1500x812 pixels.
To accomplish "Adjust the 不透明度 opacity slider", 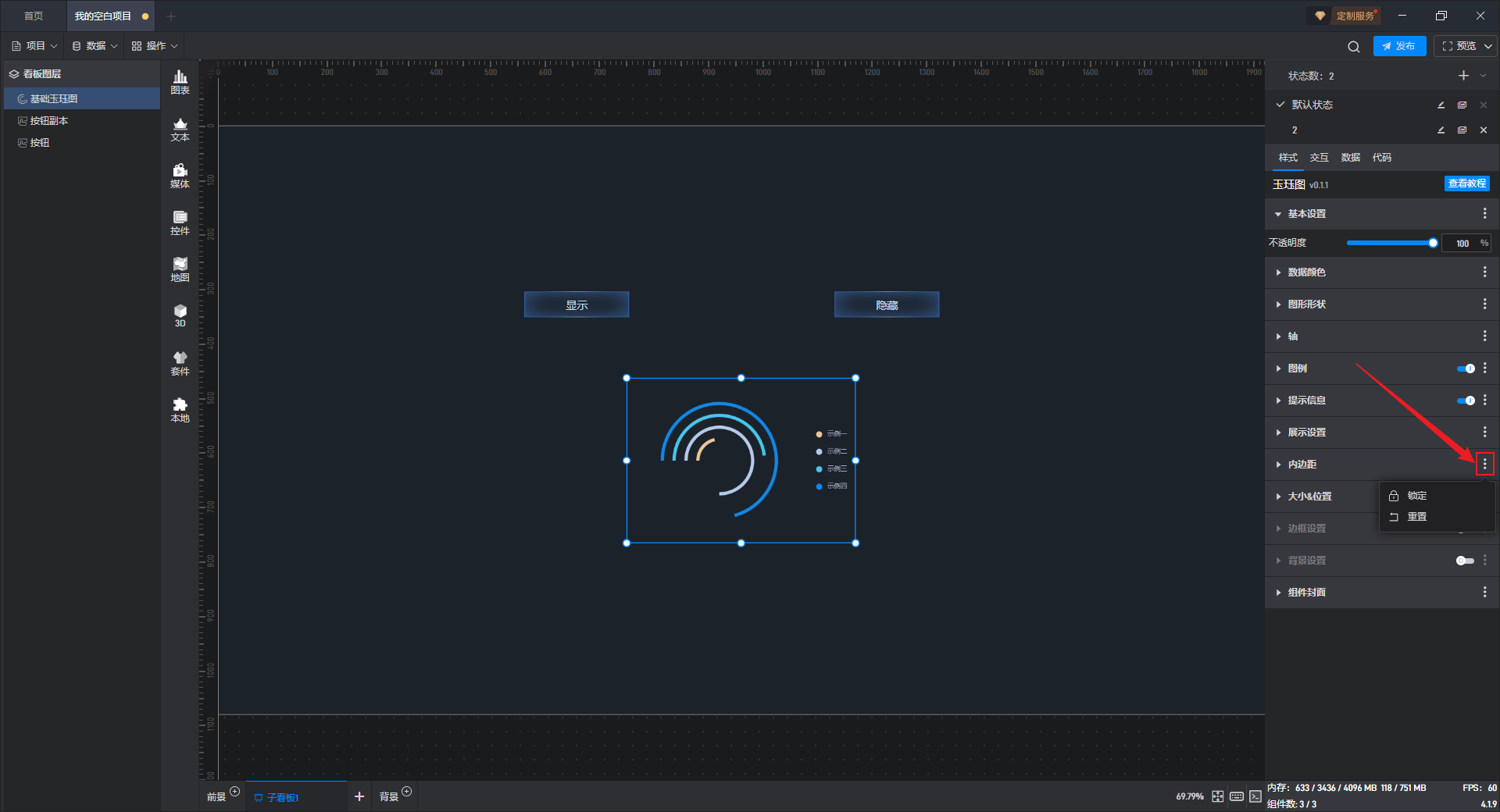I will pos(1391,243).
